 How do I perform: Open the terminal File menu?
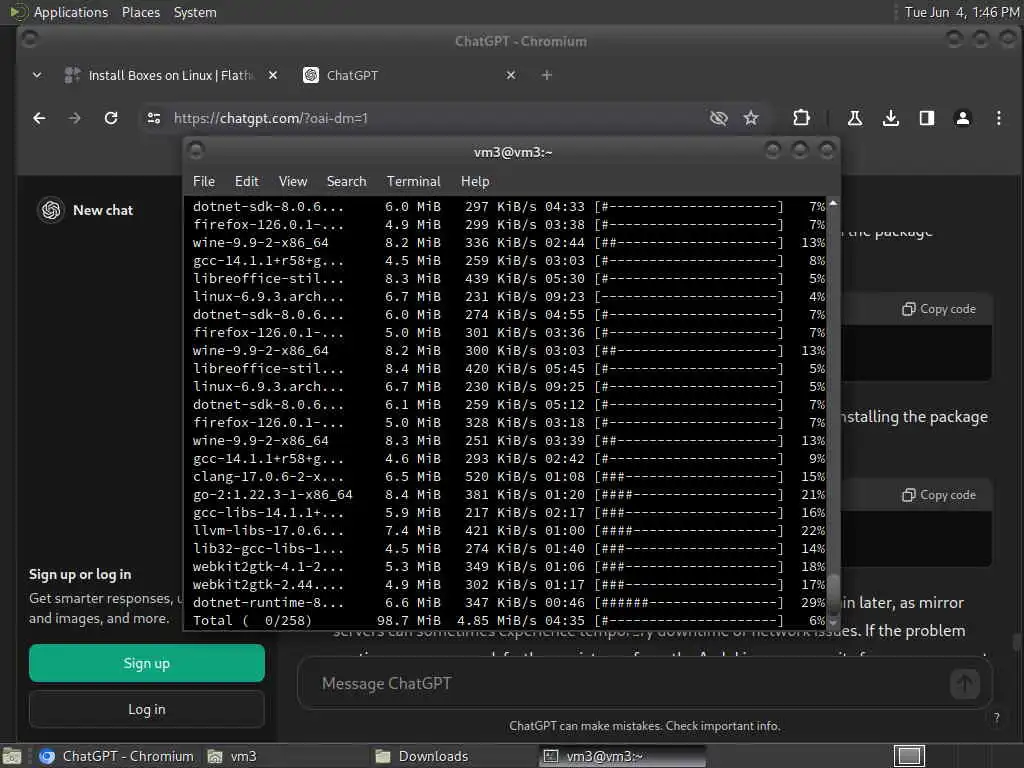pos(204,182)
